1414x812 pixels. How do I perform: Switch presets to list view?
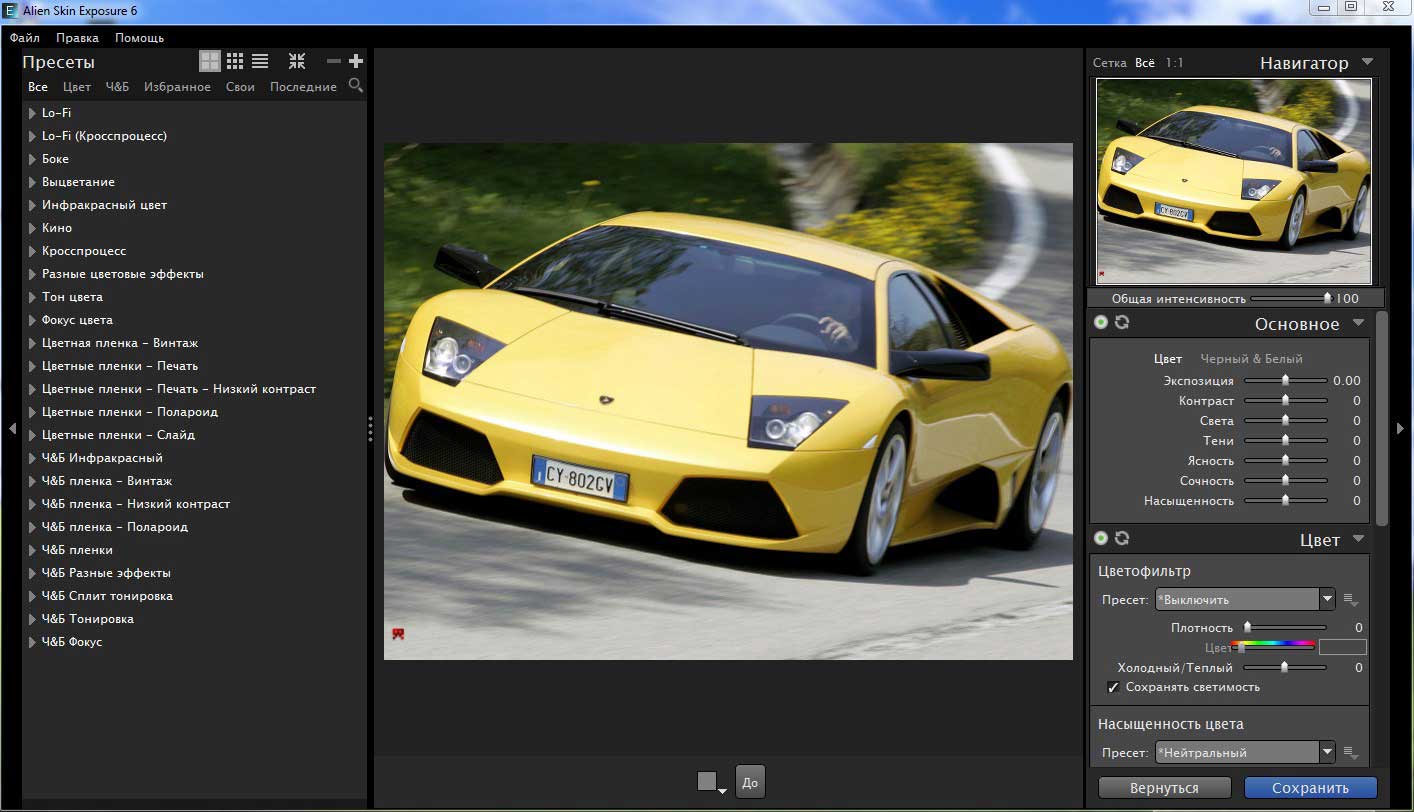coord(260,61)
